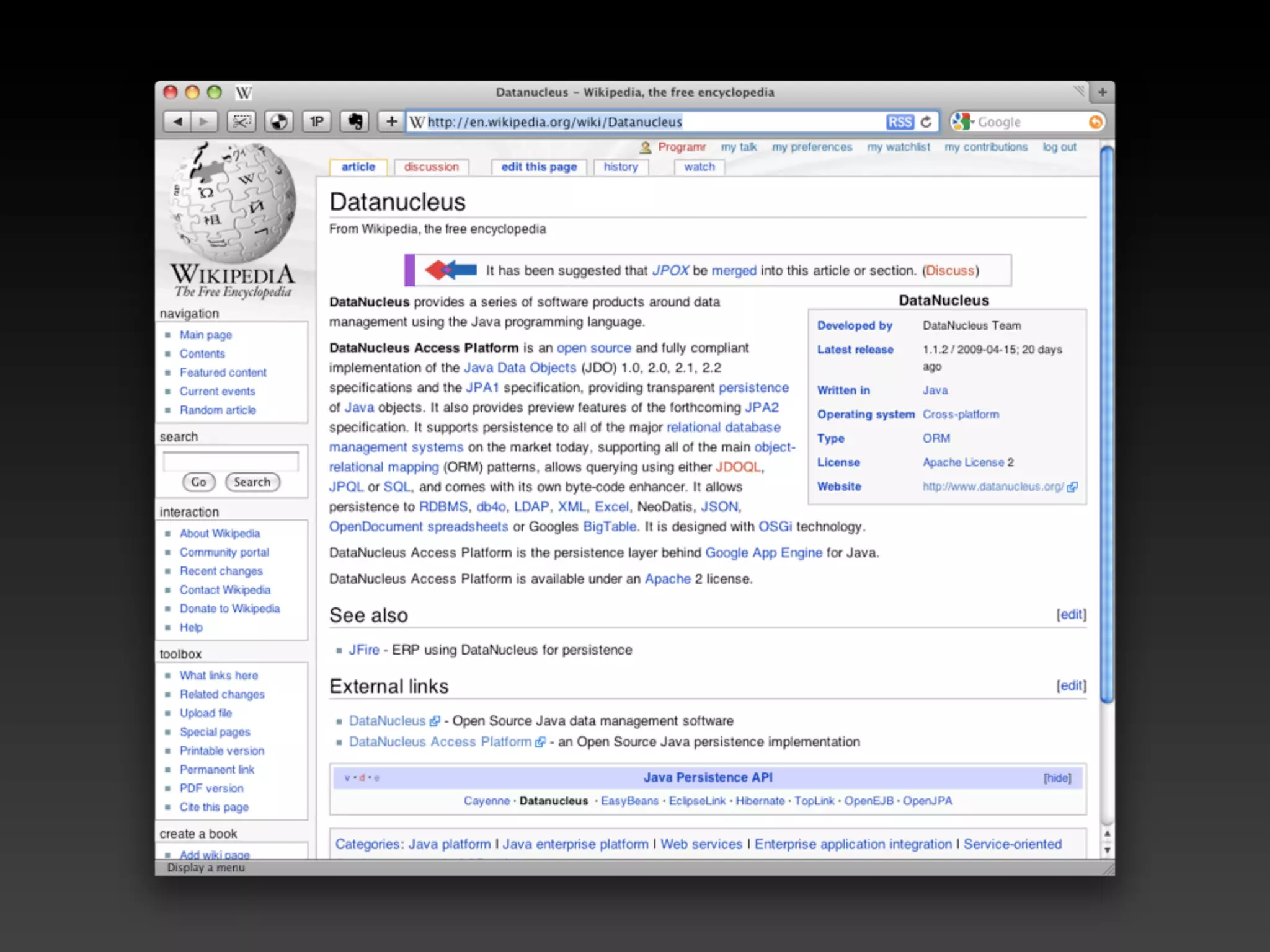
Task: Click the scroll down arrow at bottom
Action: pos(1107,850)
